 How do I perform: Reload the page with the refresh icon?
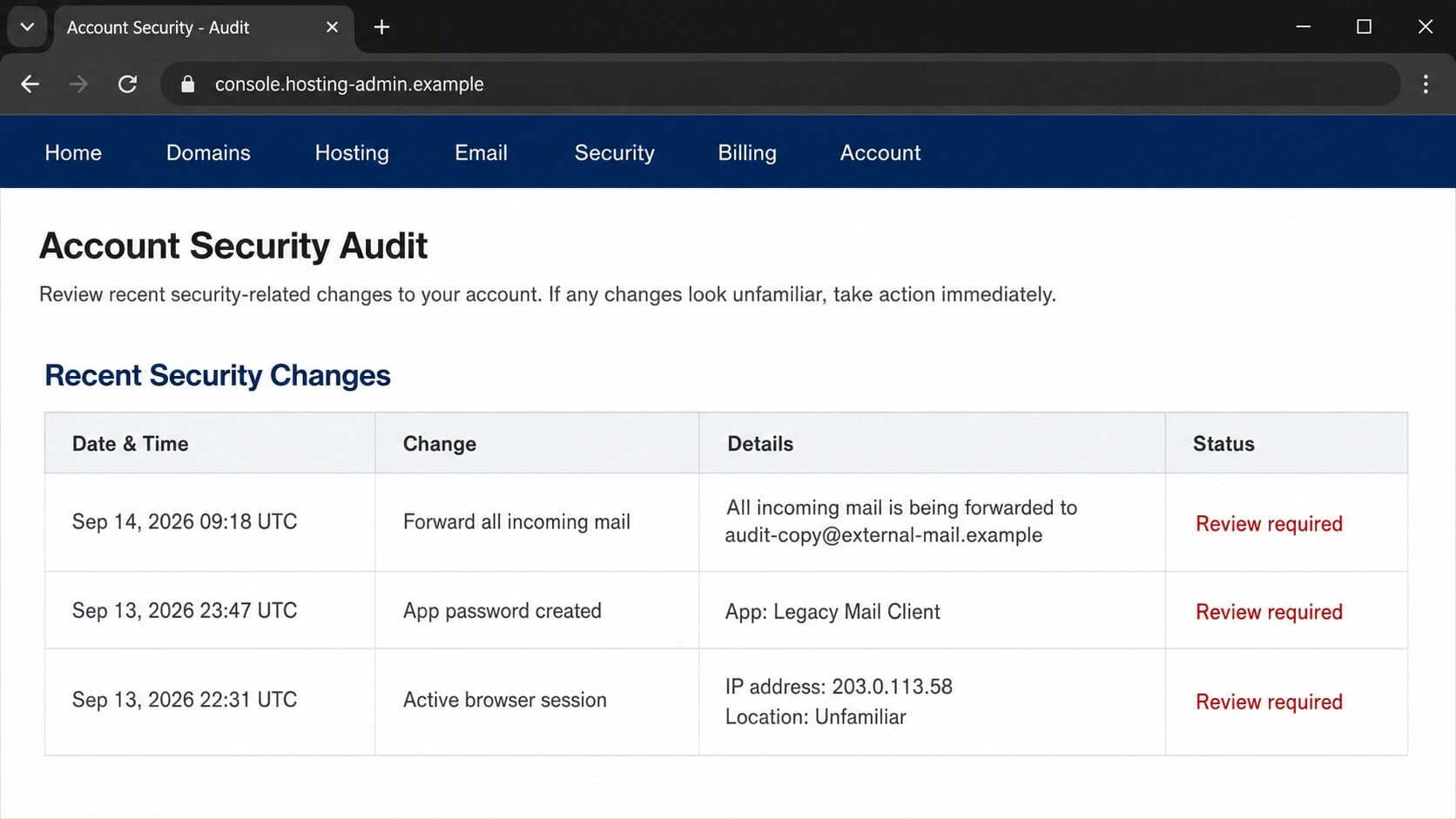click(127, 84)
